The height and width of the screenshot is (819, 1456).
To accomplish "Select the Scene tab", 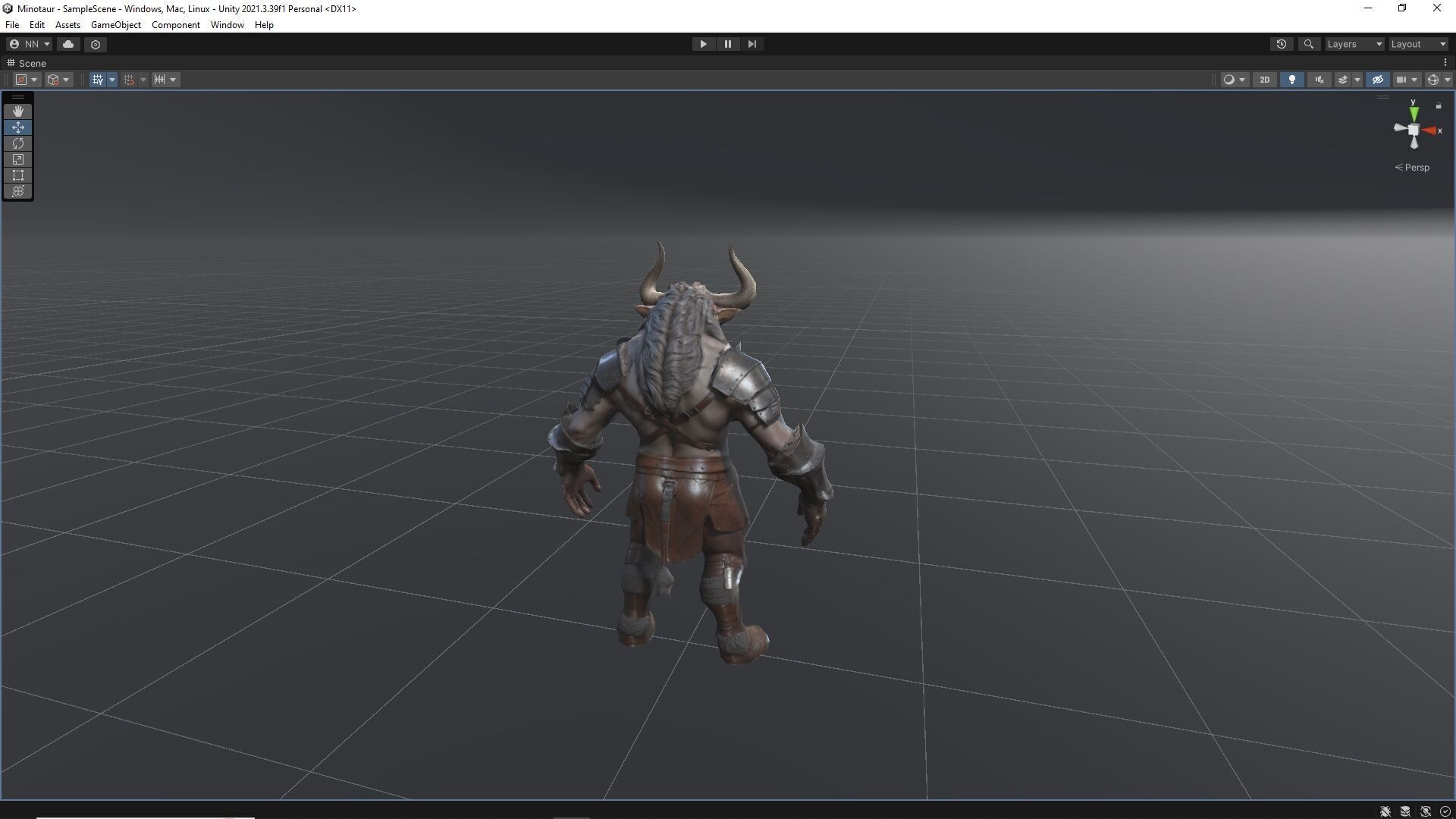I will (27, 63).
